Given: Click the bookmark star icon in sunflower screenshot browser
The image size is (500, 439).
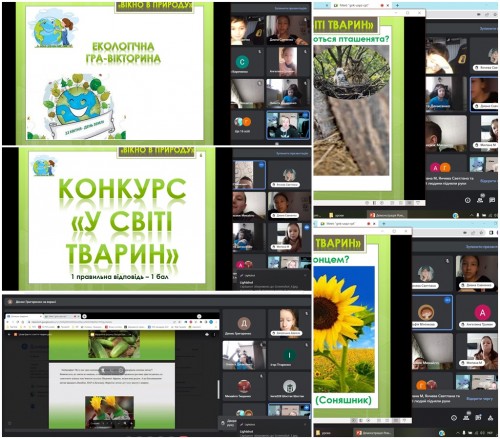Looking at the screenshot, I should tap(482, 233).
